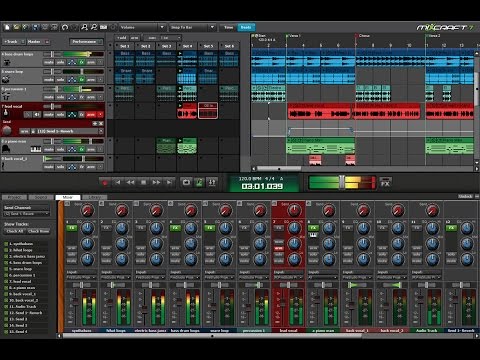480x360 pixels.
Task: Click the play arrow on the Set 4 column header
Action: click(x=180, y=53)
